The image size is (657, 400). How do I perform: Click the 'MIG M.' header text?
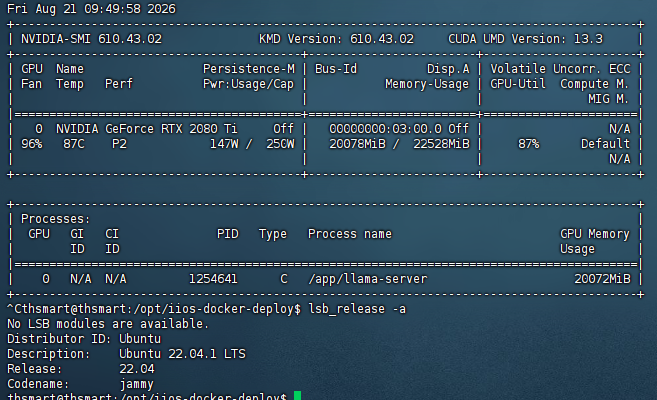pos(608,99)
